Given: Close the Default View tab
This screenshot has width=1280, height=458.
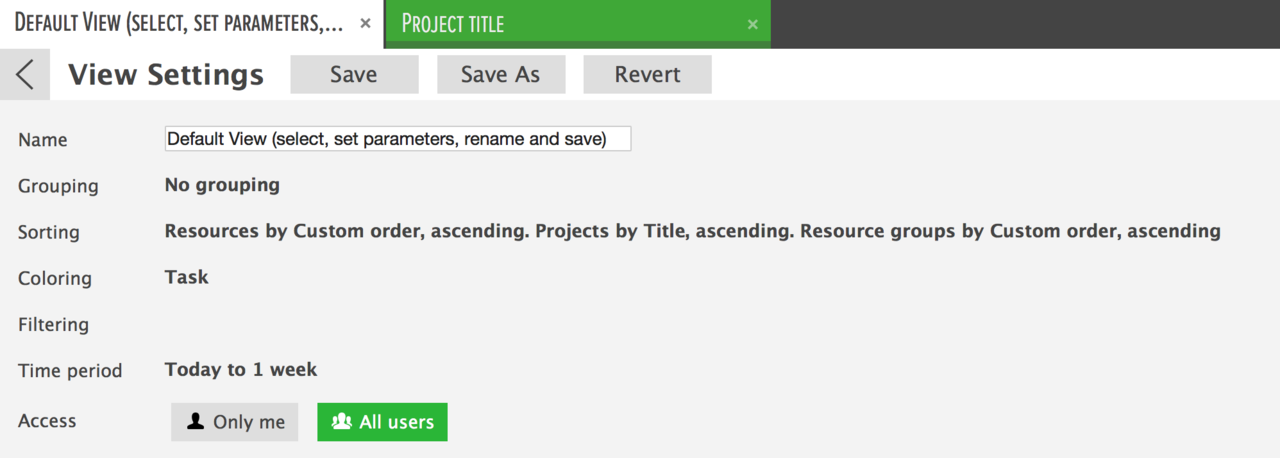Looking at the screenshot, I should [365, 24].
